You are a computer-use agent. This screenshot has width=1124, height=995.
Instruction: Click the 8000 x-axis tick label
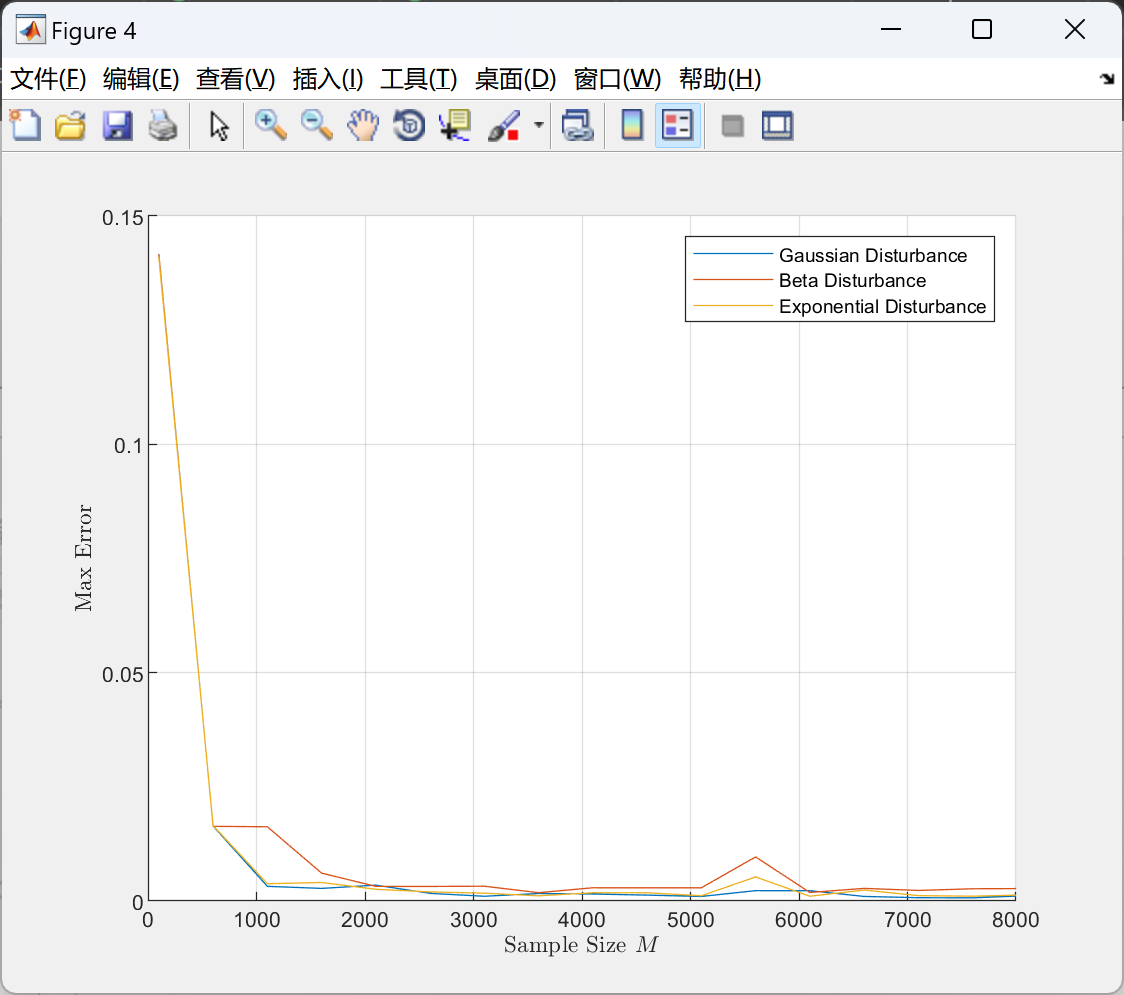pyautogui.click(x=1016, y=920)
